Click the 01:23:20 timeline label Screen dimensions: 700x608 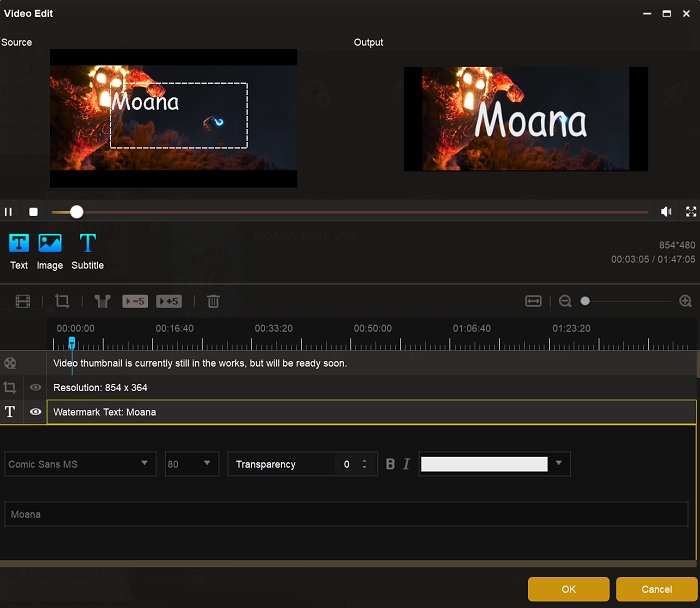click(x=571, y=329)
